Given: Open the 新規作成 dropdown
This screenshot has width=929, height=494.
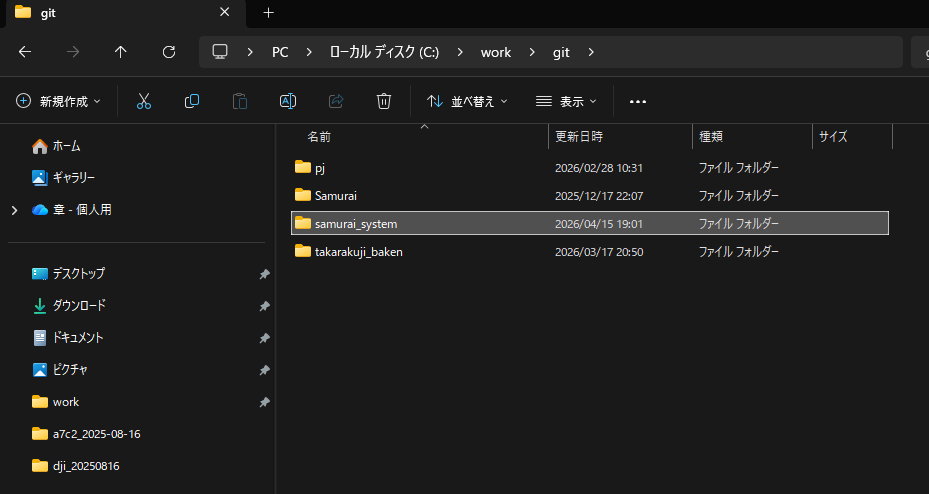Looking at the screenshot, I should click(x=59, y=101).
